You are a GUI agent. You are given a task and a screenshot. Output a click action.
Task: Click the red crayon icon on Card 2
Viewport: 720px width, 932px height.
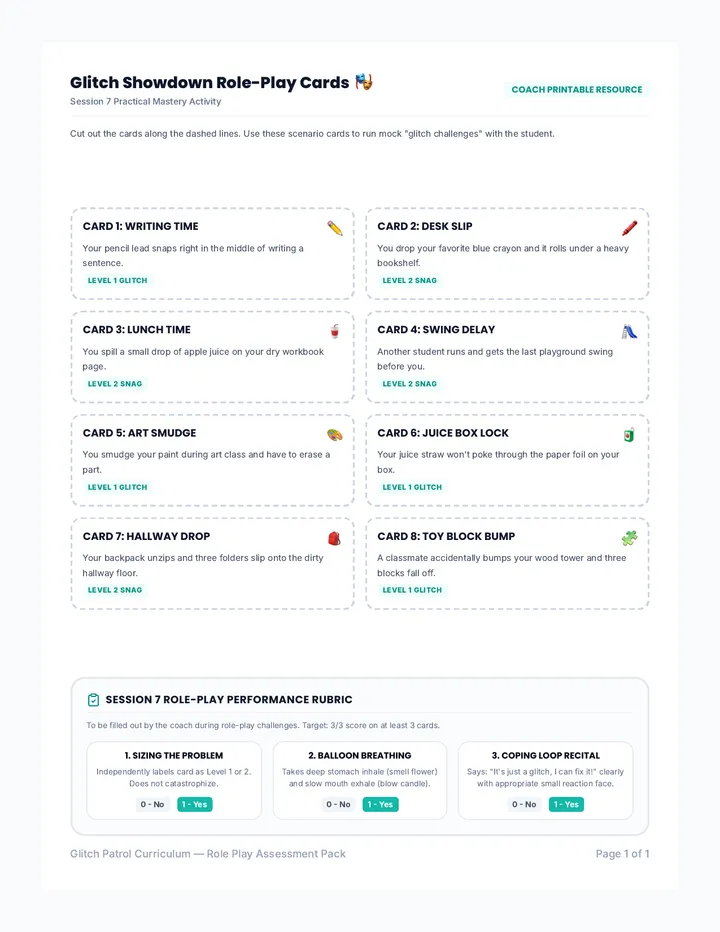629,228
